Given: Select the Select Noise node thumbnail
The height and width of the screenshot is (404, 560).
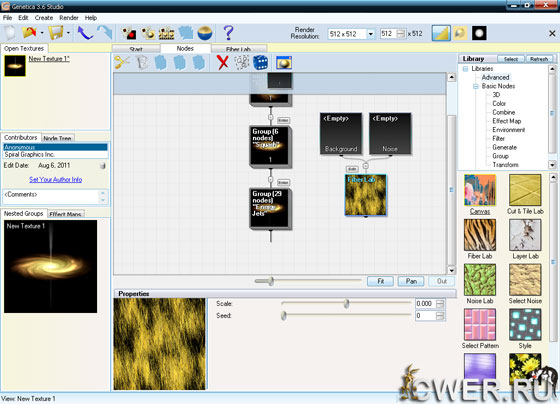Looking at the screenshot, I should (x=525, y=280).
